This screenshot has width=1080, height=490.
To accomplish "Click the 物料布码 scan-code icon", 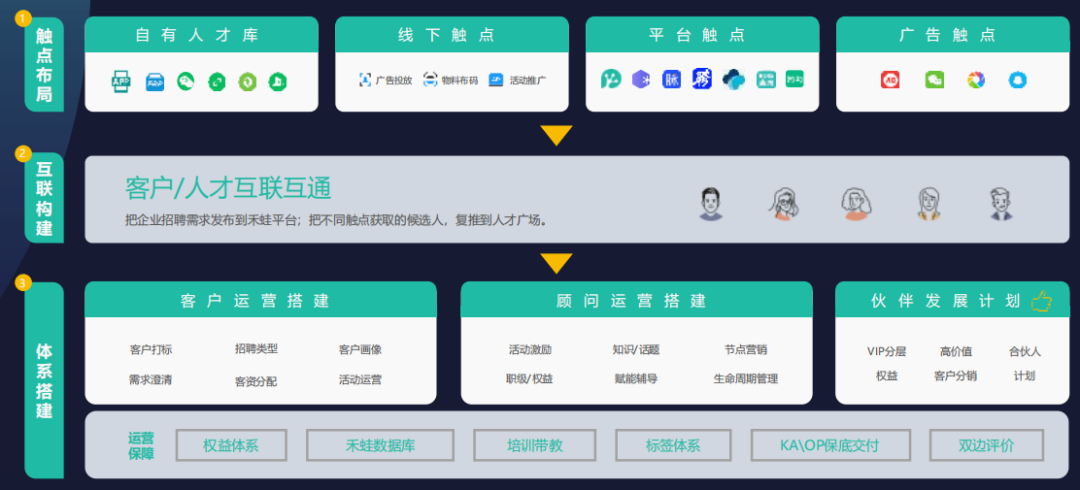I will (x=430, y=80).
